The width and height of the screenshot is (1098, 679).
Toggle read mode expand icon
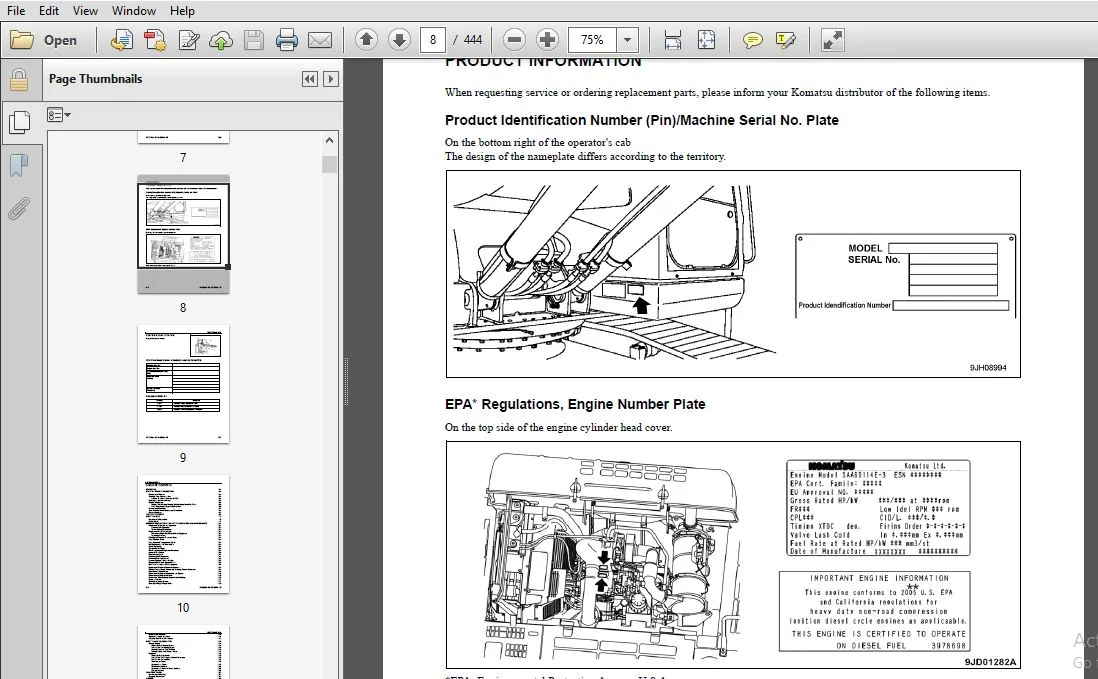click(833, 40)
